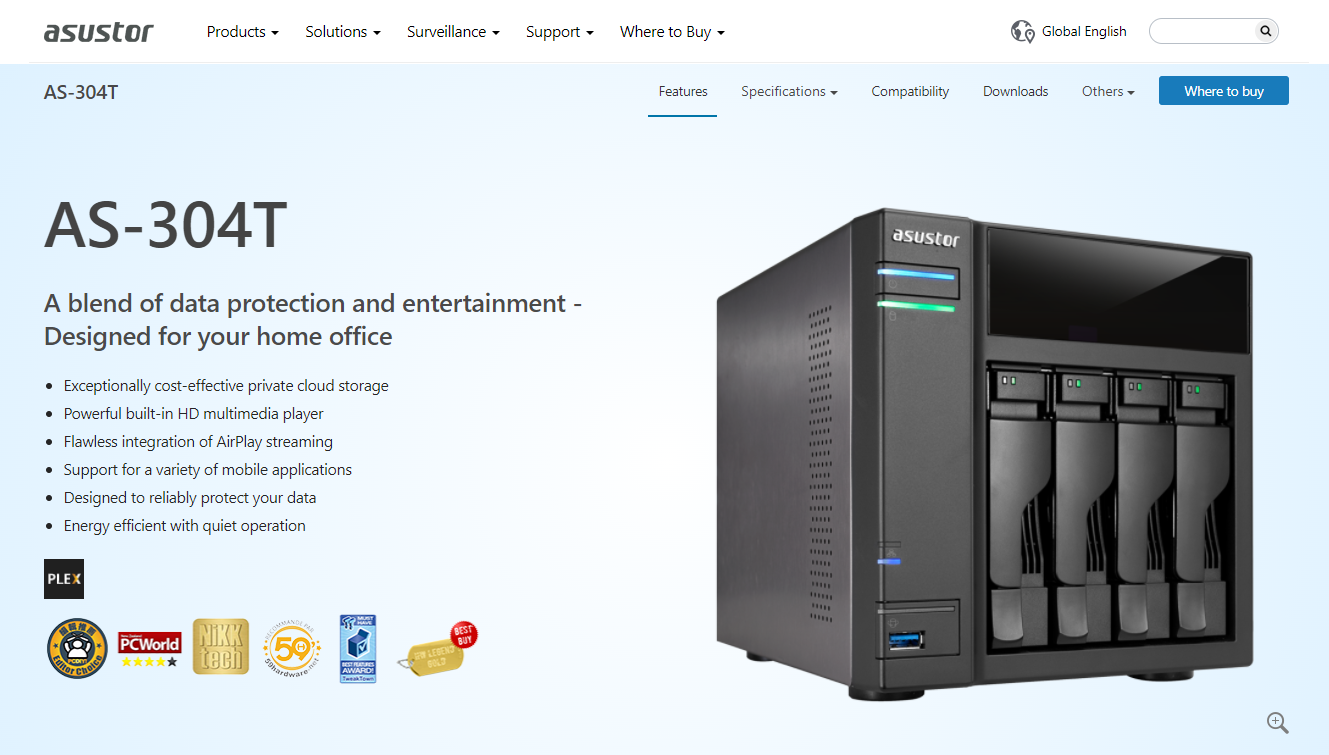The width and height of the screenshot is (1329, 755).
Task: Expand the Specifications dropdown
Action: point(789,91)
